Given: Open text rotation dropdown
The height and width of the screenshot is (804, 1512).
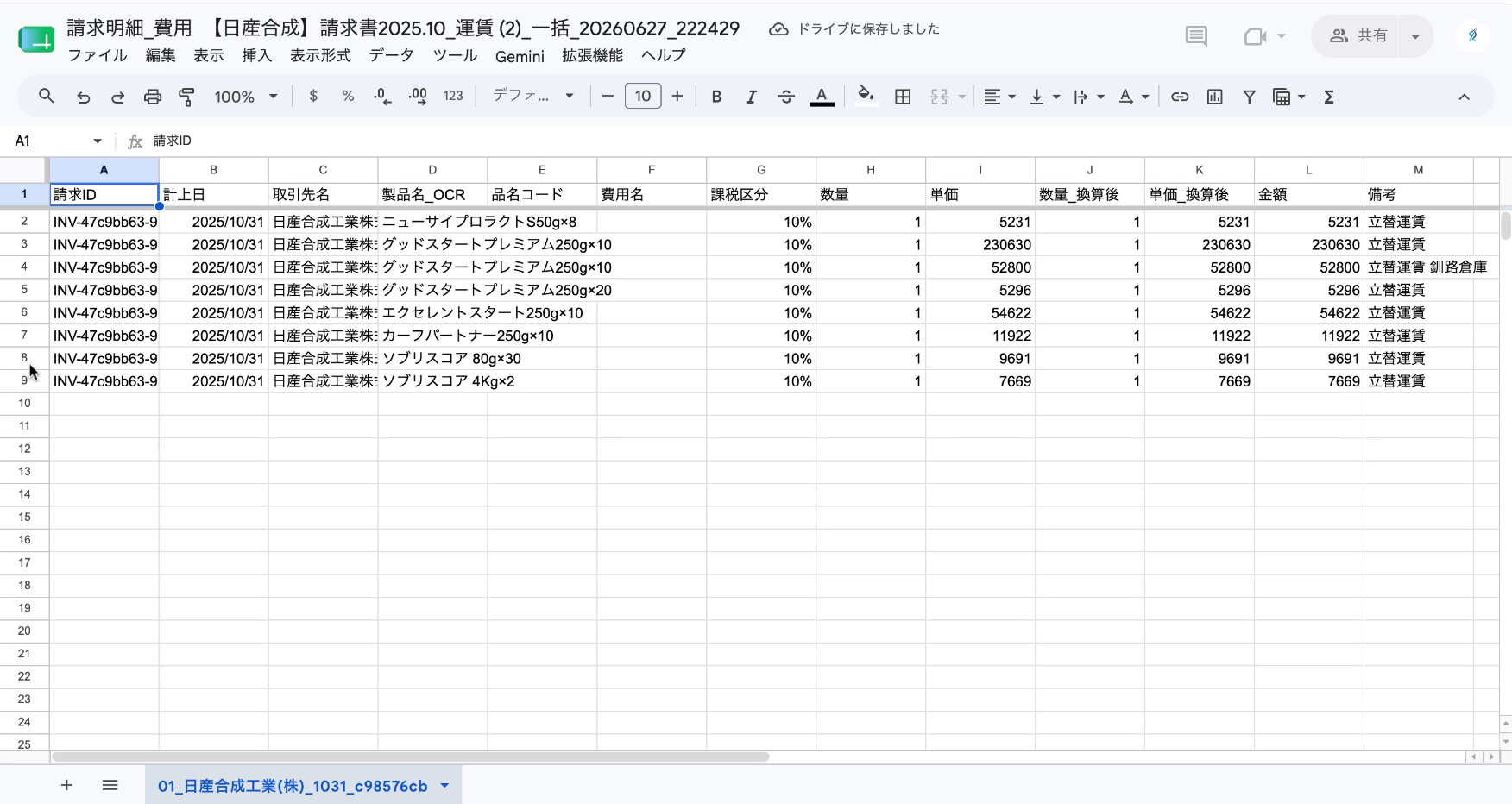Looking at the screenshot, I should [1134, 97].
